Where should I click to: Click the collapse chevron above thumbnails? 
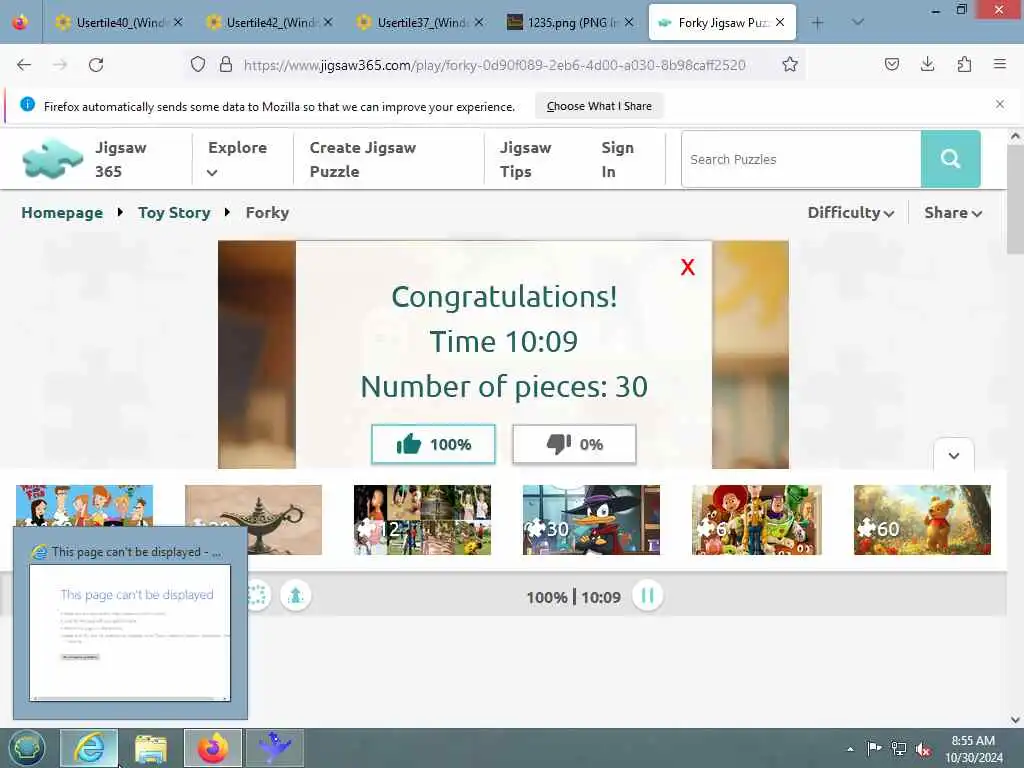point(953,455)
